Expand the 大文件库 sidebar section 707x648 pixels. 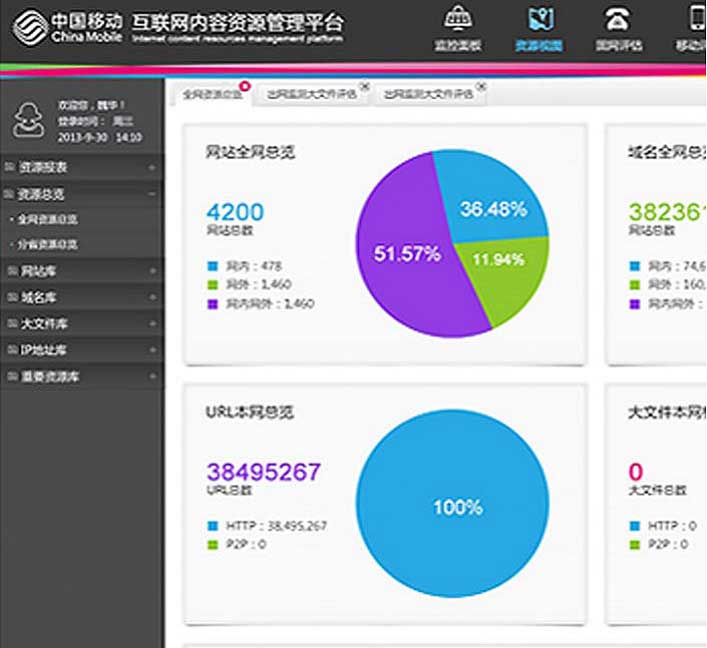[152, 324]
